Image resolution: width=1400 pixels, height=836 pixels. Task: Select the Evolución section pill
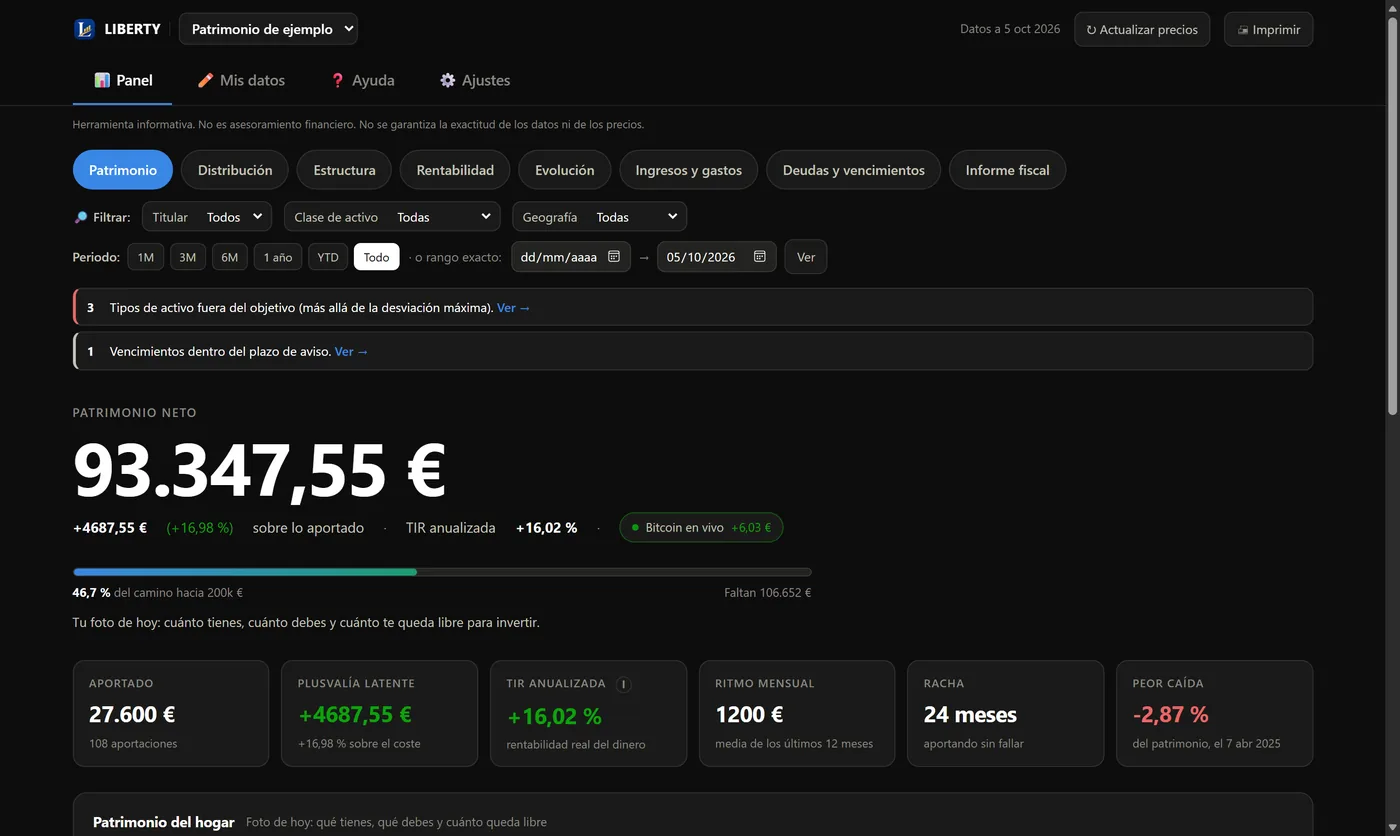564,170
